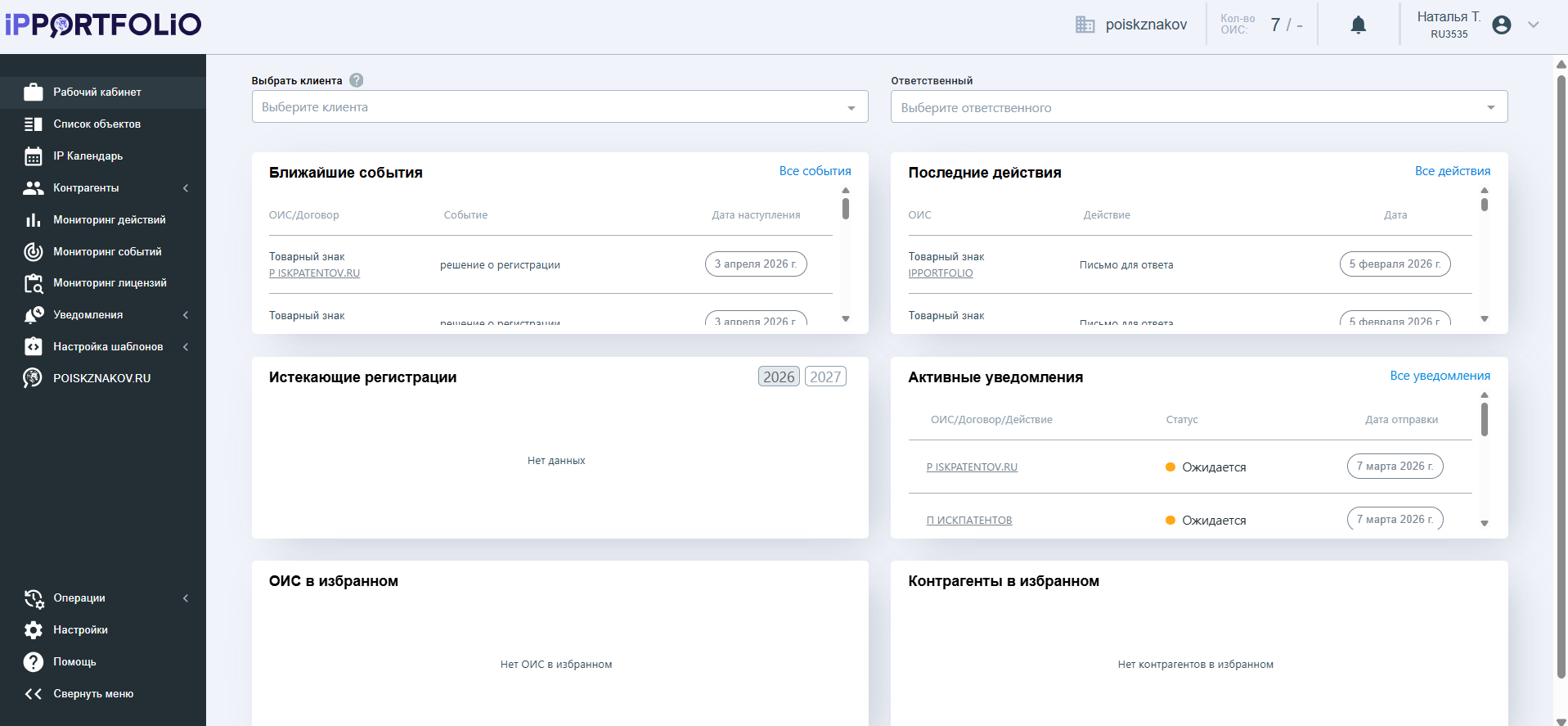Screen dimensions: 1568x726
Task: Open Настройки gear icon in sidebar
Action: pos(33,630)
